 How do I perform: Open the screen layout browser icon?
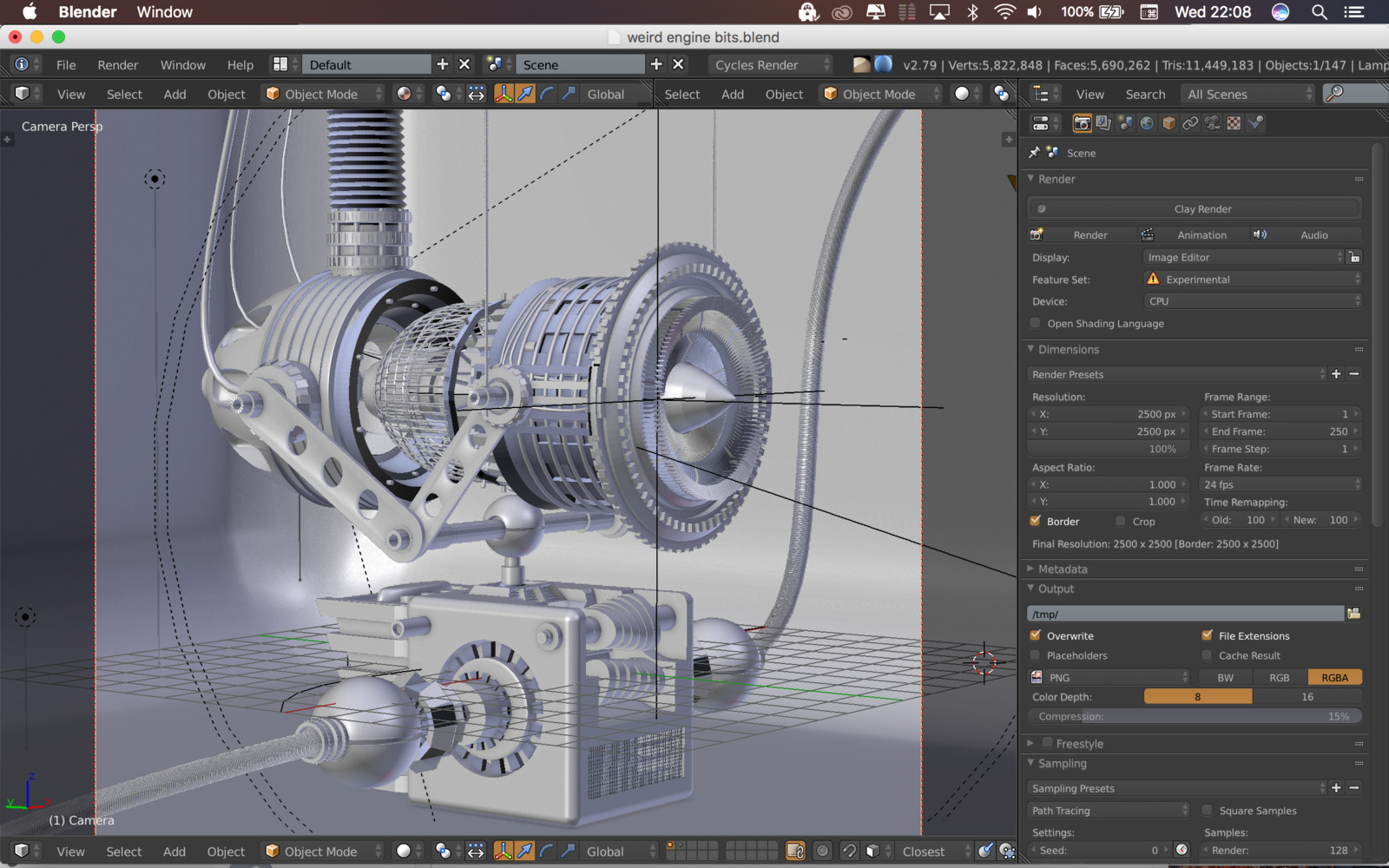[x=285, y=64]
